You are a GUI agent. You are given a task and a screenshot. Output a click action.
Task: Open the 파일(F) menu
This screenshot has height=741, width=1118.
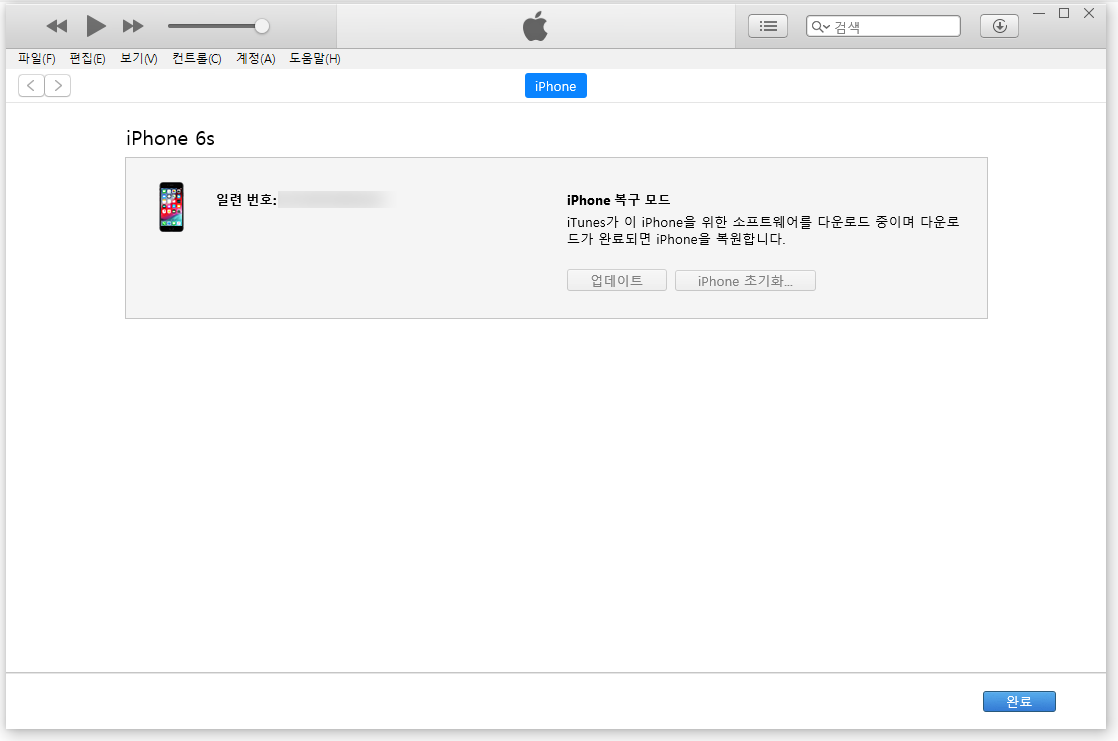pyautogui.click(x=36, y=58)
